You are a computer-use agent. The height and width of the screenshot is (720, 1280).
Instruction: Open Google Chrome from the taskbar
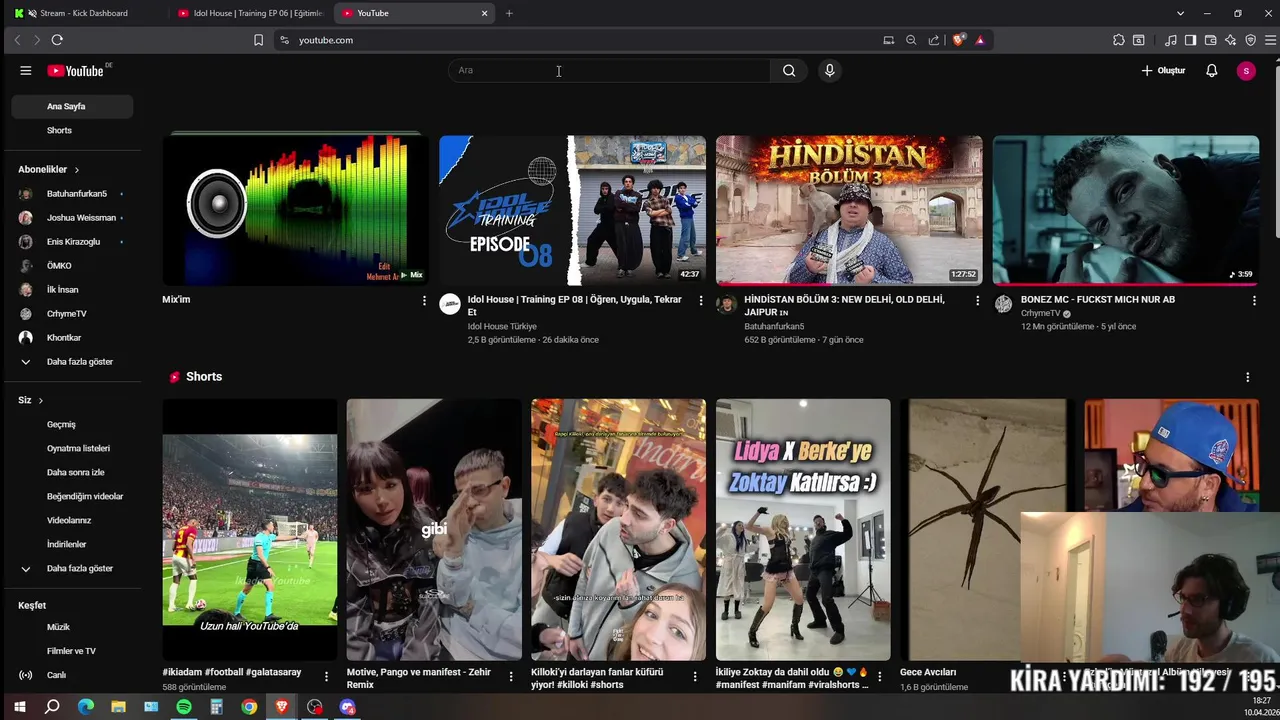pyautogui.click(x=249, y=707)
